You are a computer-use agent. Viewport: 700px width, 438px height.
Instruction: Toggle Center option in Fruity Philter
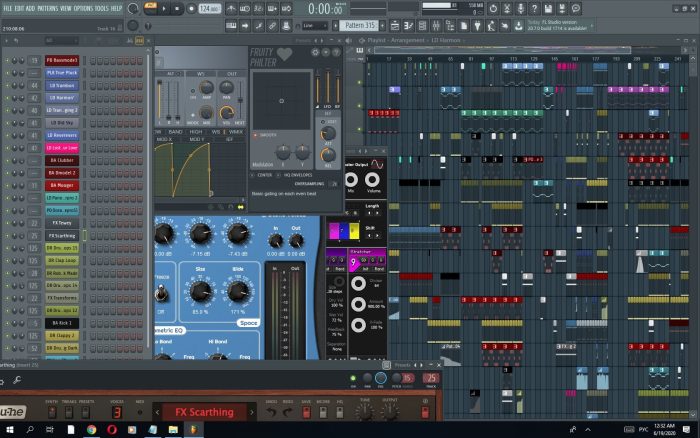coord(253,175)
